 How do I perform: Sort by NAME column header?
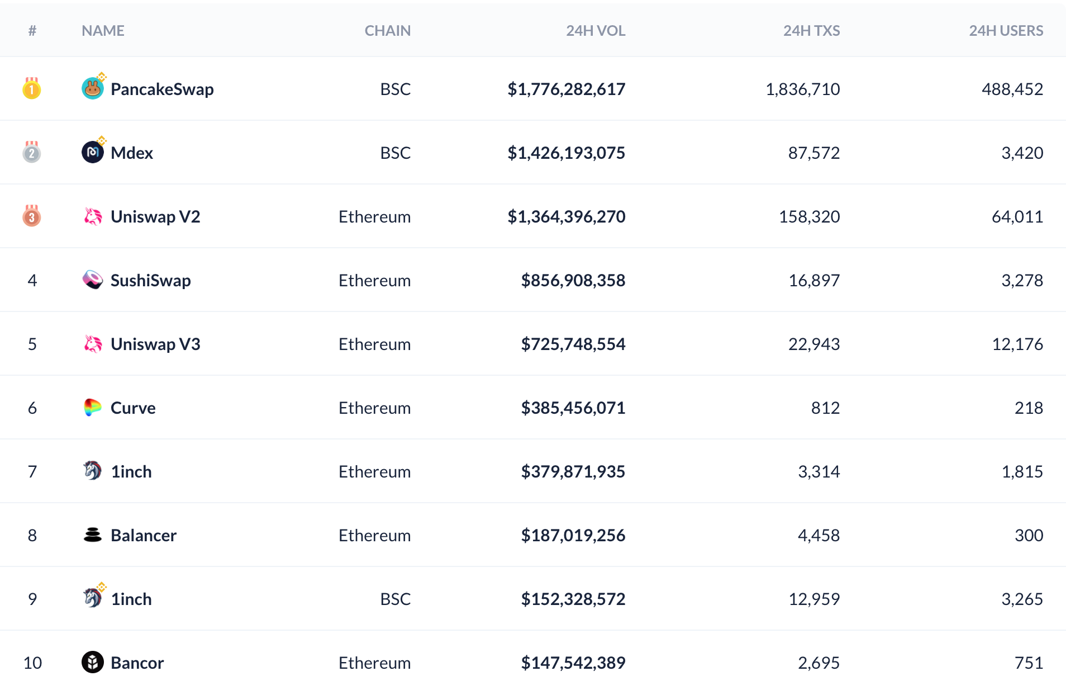(x=103, y=31)
